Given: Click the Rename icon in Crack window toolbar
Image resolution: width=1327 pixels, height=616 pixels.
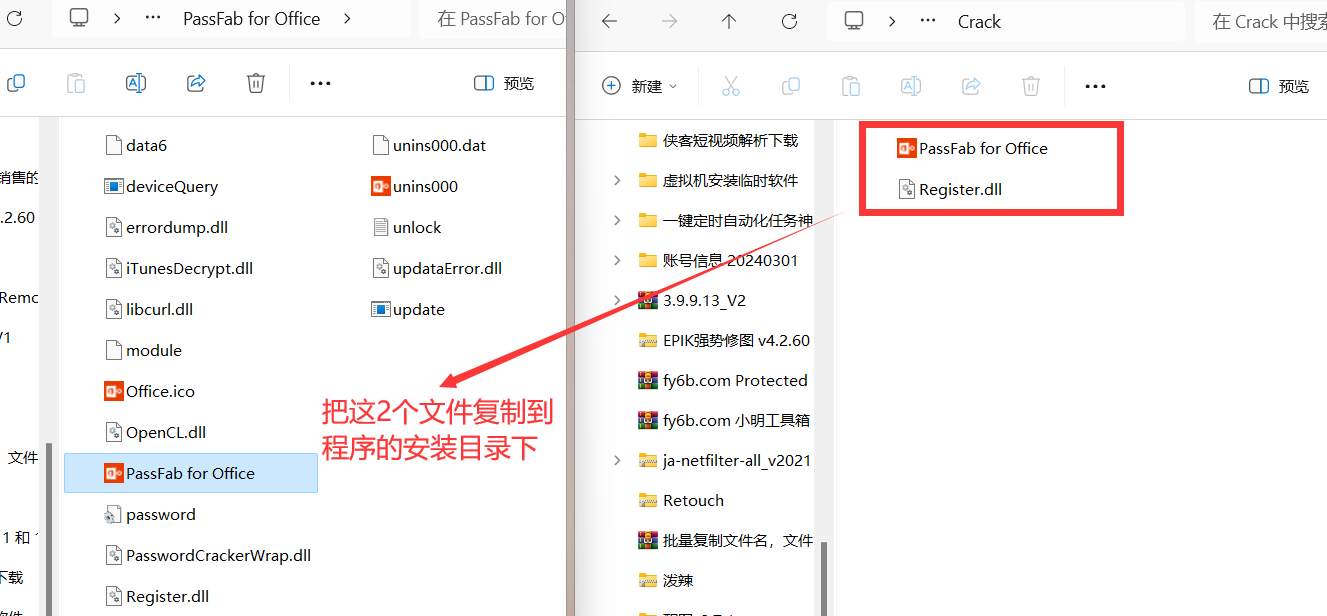Looking at the screenshot, I should click(x=911, y=86).
